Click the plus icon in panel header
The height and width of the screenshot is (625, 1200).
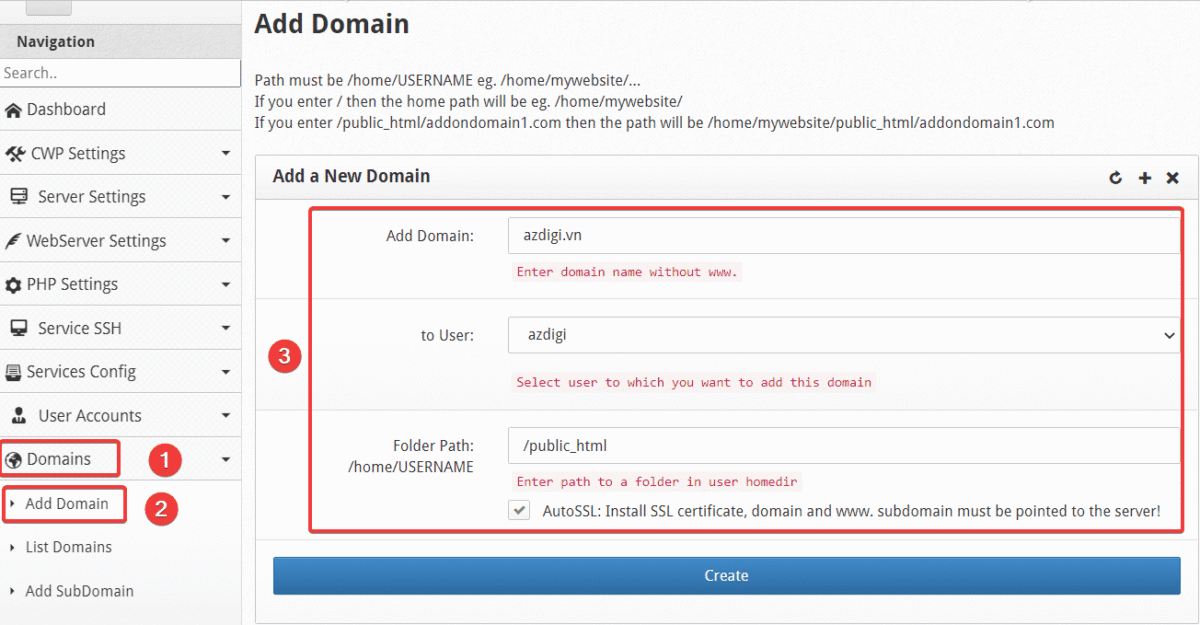click(x=1145, y=178)
